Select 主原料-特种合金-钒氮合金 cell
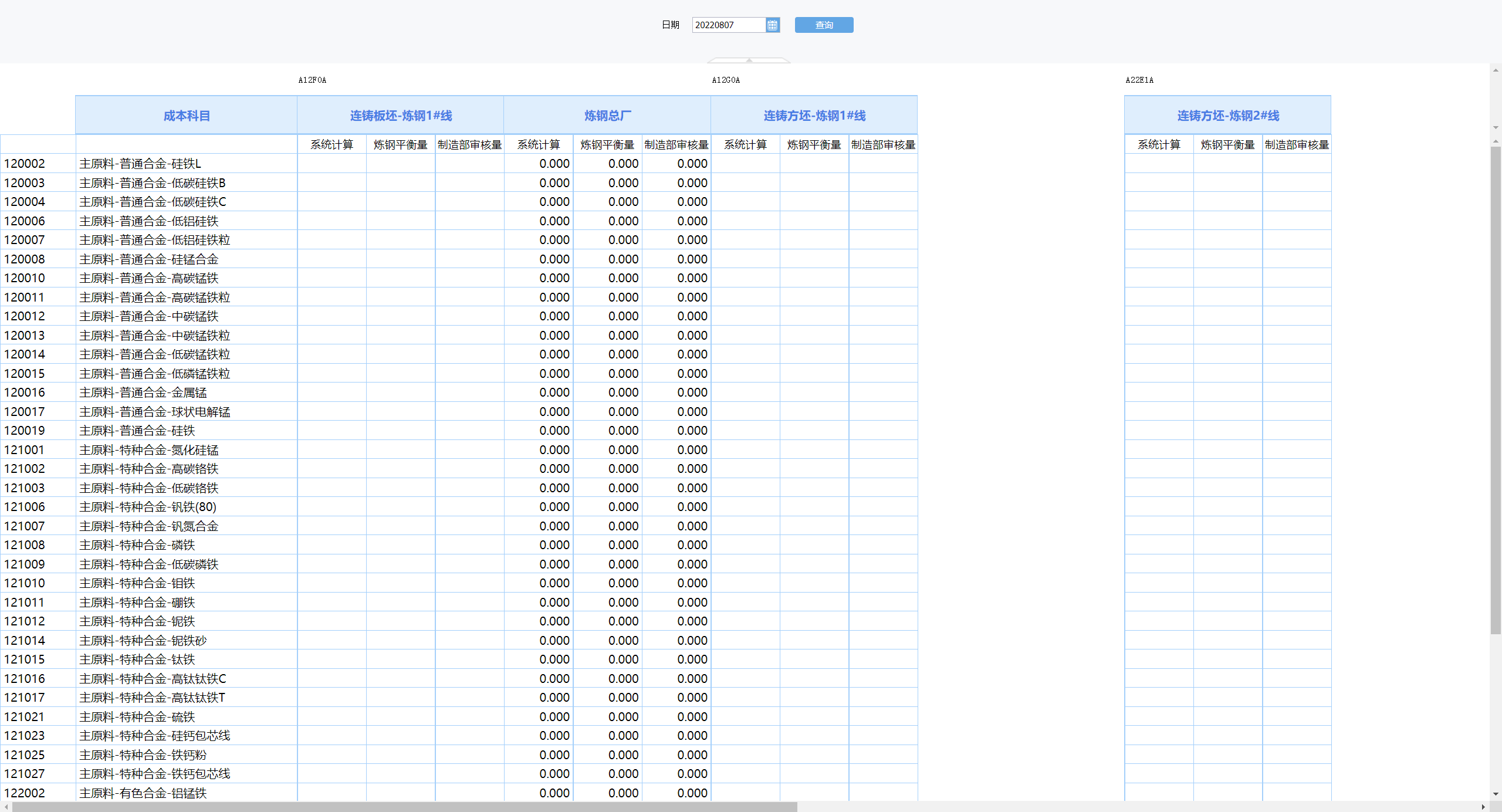1502x812 pixels. (187, 526)
